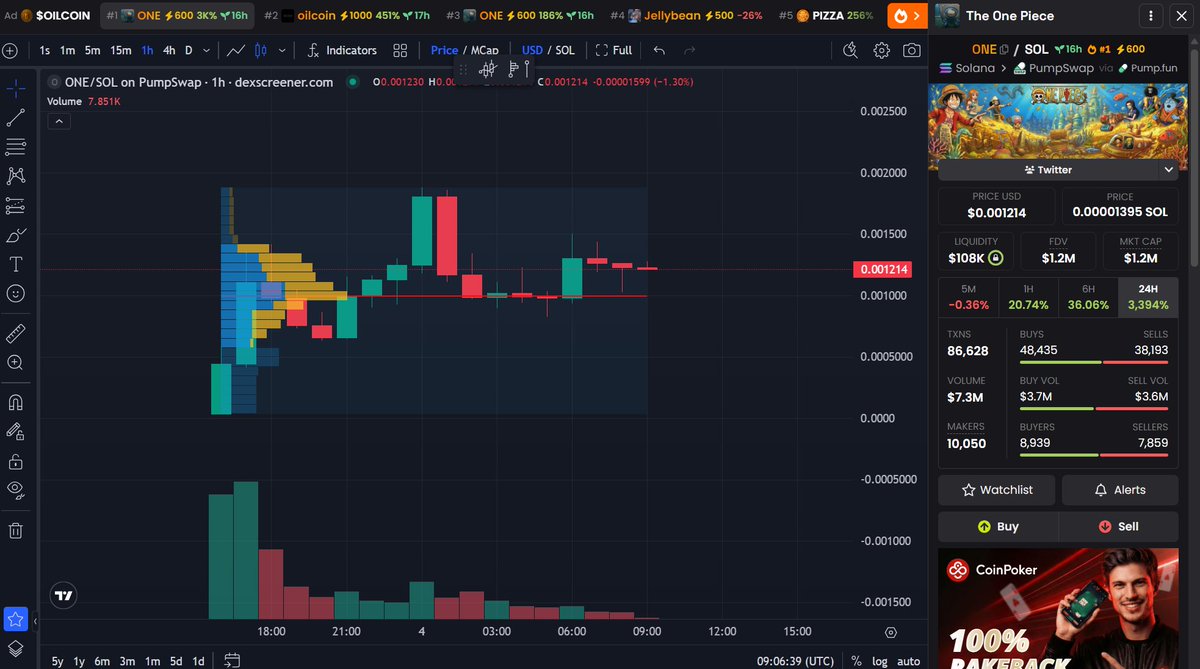Add token to Watchlist

pyautogui.click(x=997, y=490)
